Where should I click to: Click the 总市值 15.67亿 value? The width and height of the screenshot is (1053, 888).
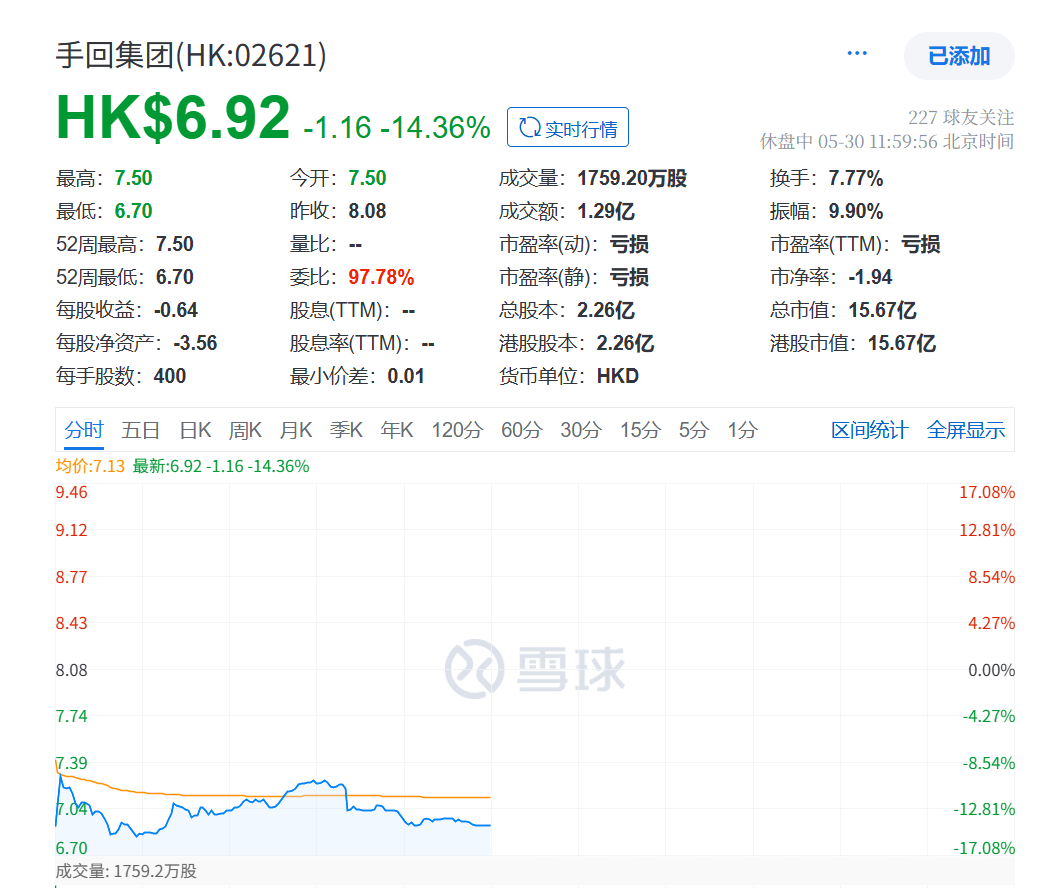pos(882,310)
